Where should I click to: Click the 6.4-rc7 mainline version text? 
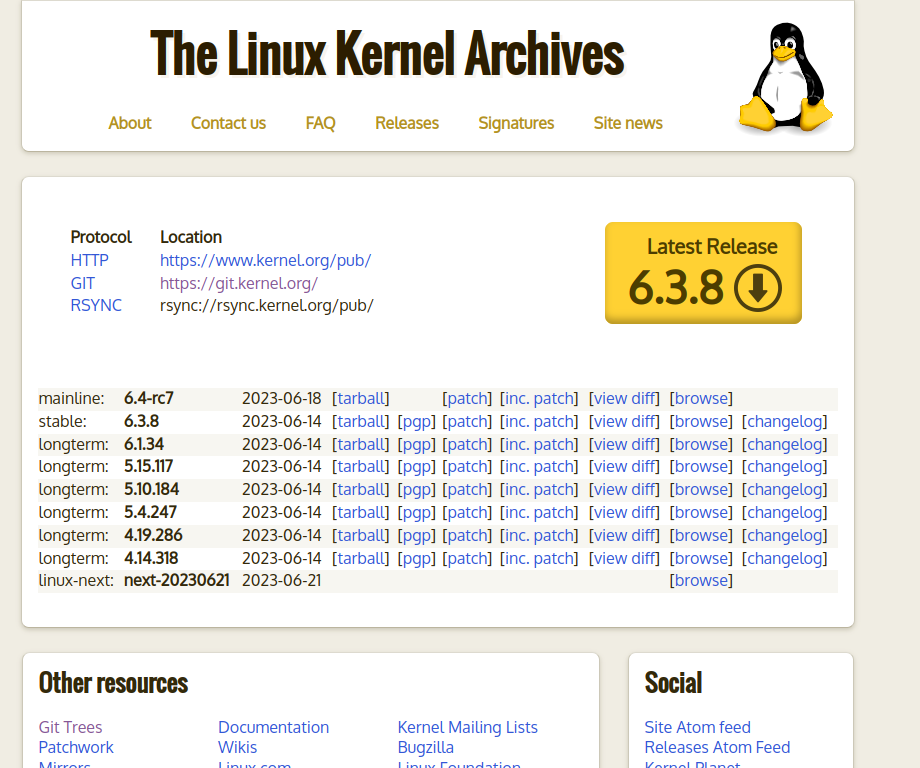149,398
